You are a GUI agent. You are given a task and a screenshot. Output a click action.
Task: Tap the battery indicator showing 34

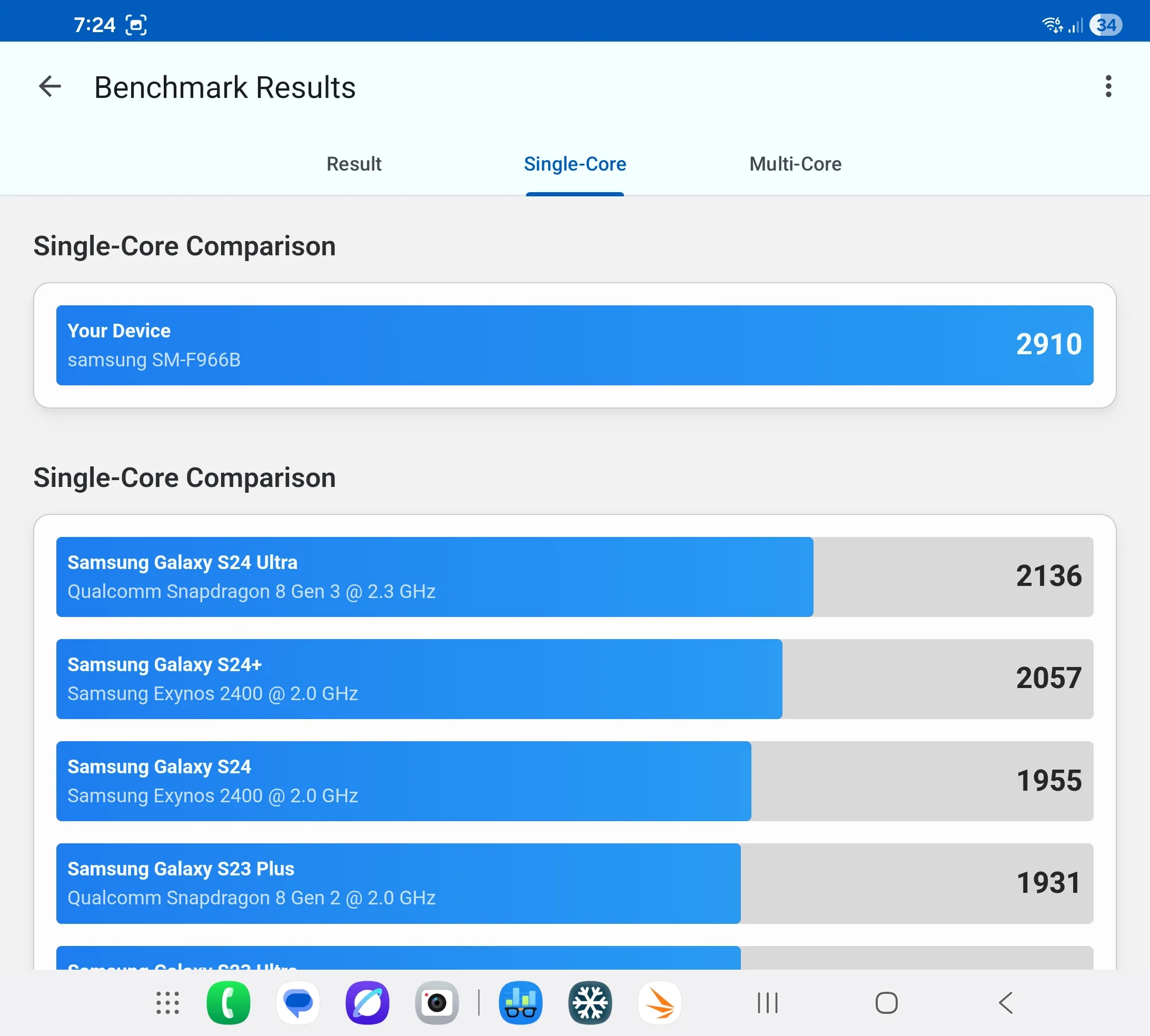coord(1106,25)
